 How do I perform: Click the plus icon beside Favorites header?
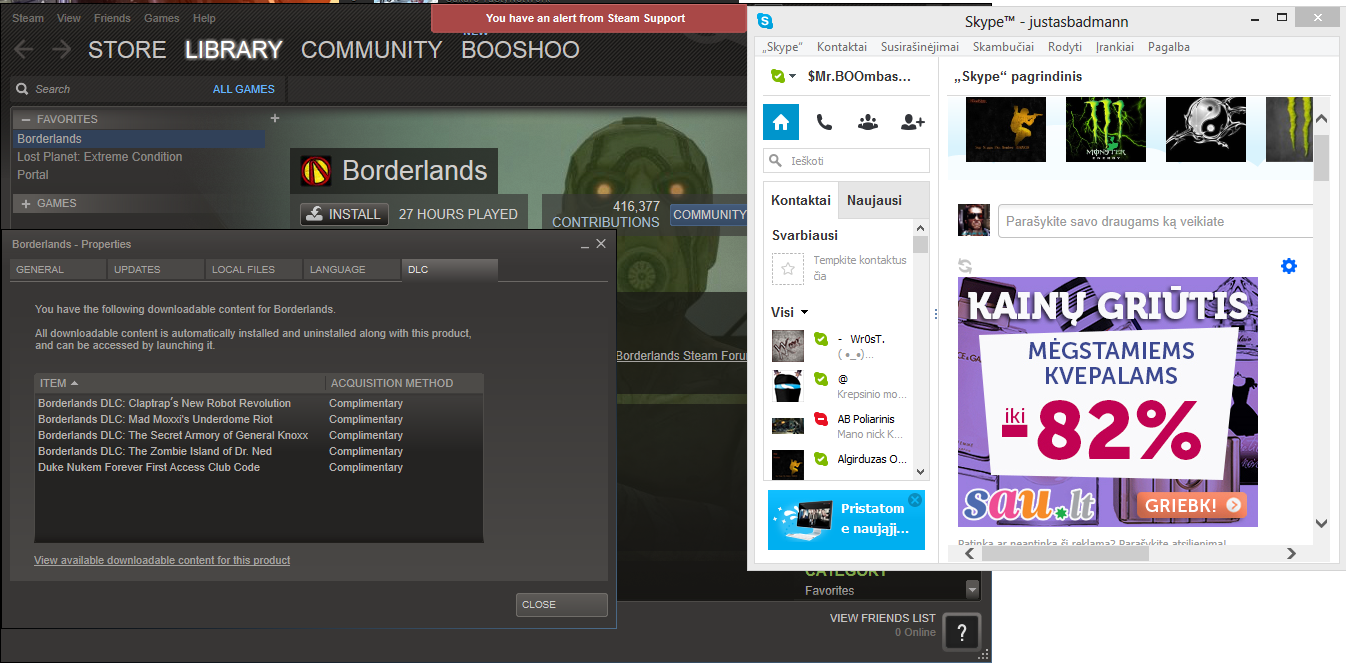pyautogui.click(x=275, y=118)
